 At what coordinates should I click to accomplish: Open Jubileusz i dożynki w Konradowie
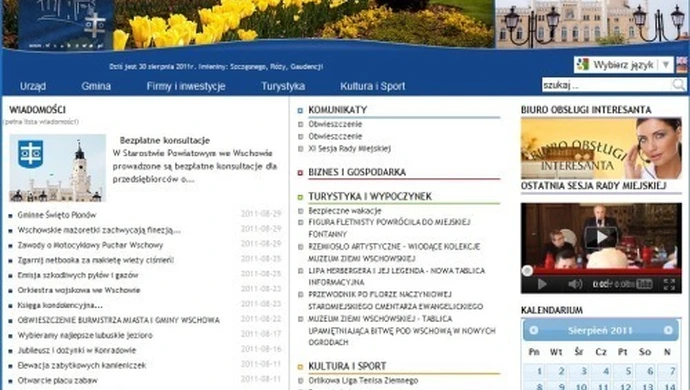[77, 350]
